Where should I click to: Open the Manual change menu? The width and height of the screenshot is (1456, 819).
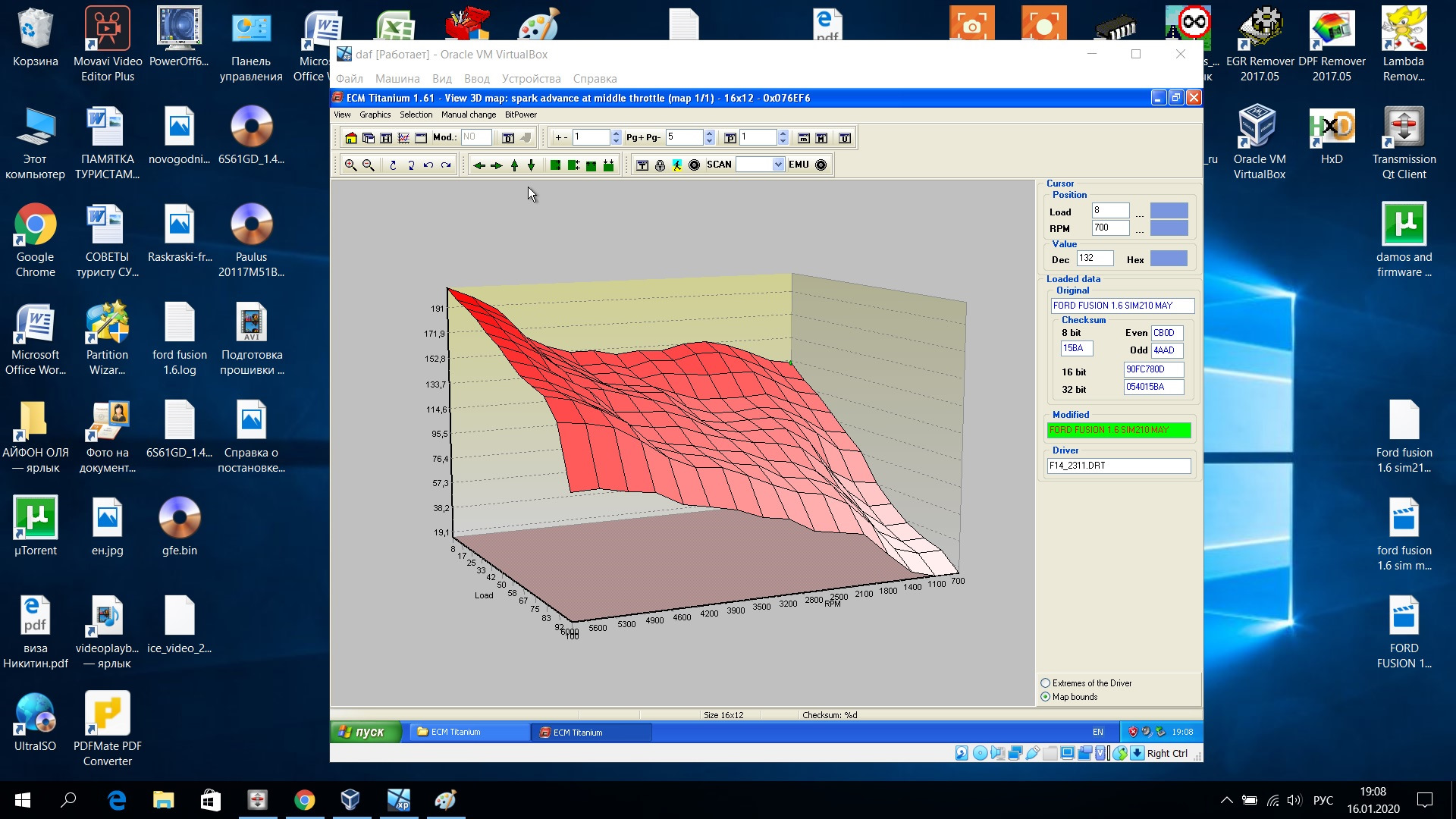tap(468, 115)
